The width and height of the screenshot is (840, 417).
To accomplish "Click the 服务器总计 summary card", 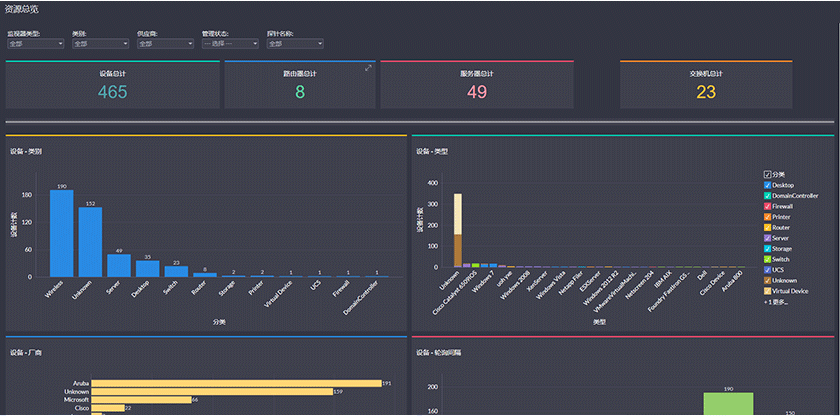I will 477,85.
